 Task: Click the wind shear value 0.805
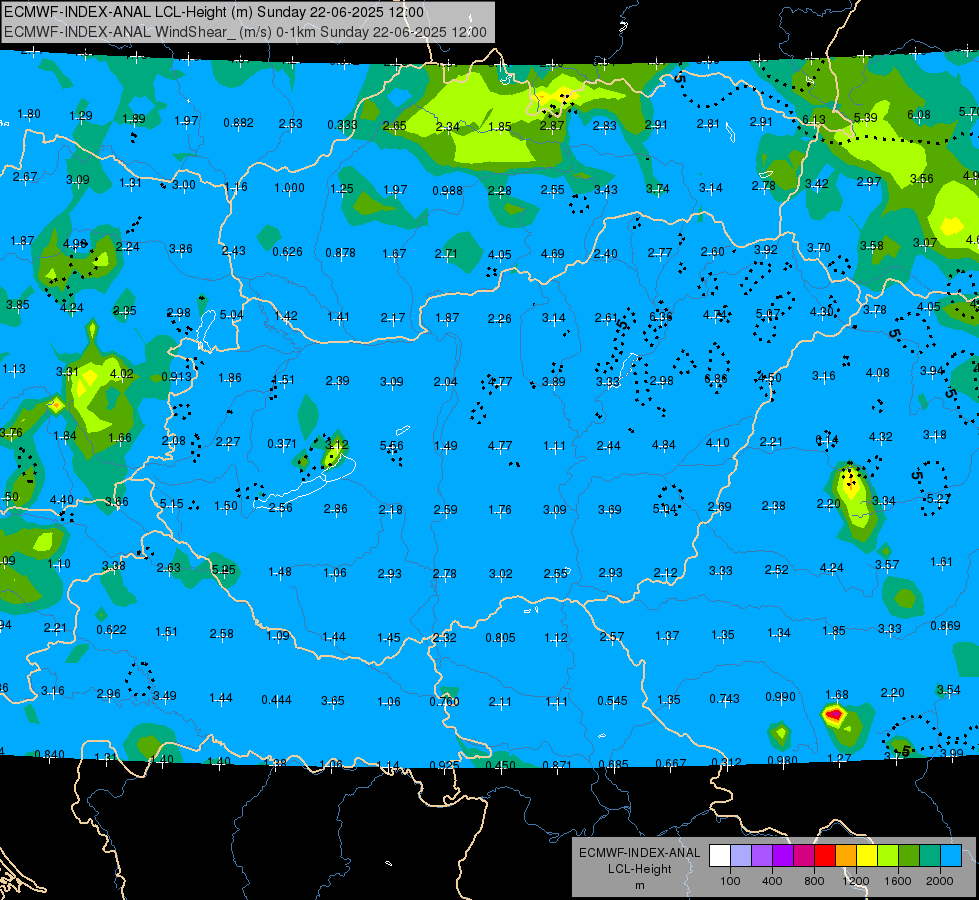tap(501, 638)
